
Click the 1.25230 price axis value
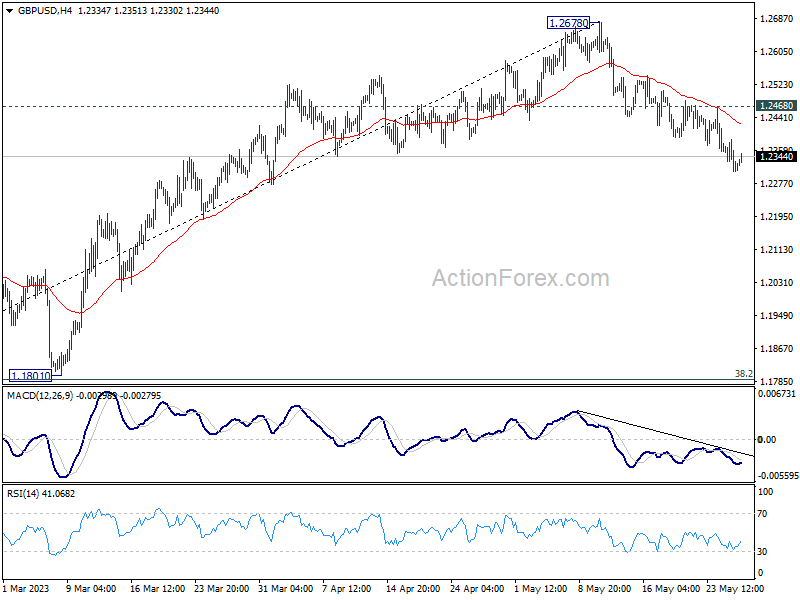[777, 85]
